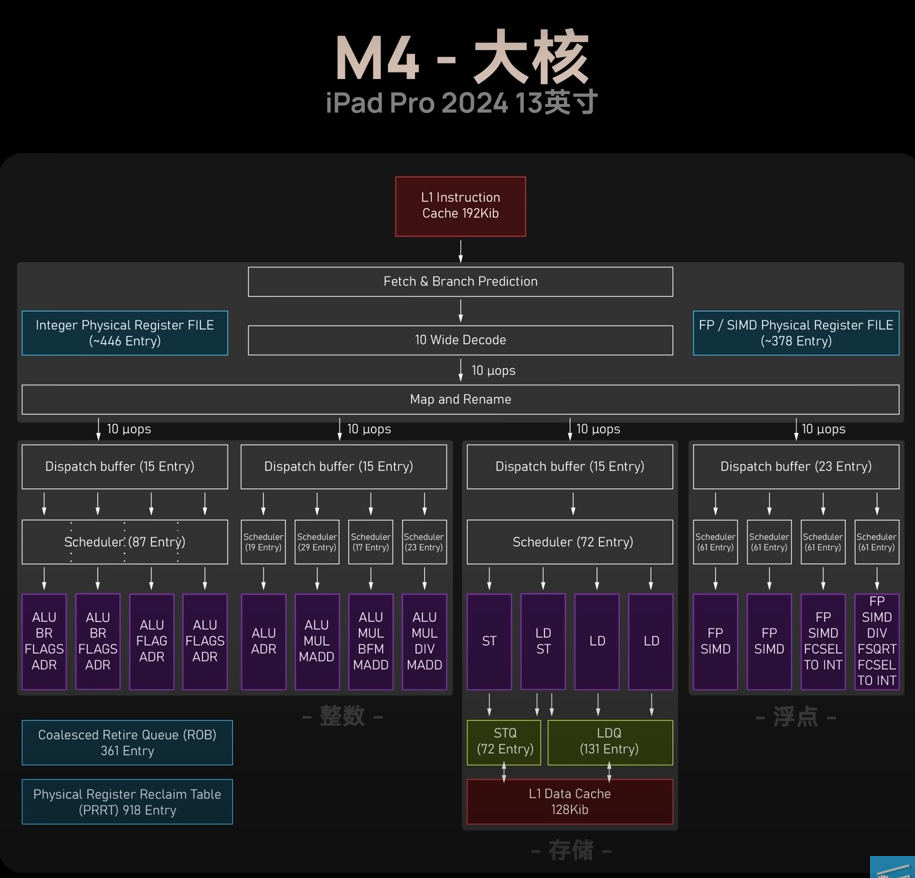The height and width of the screenshot is (878, 915).
Task: Select the Scheduler (23 Entry) box
Action: coord(424,542)
